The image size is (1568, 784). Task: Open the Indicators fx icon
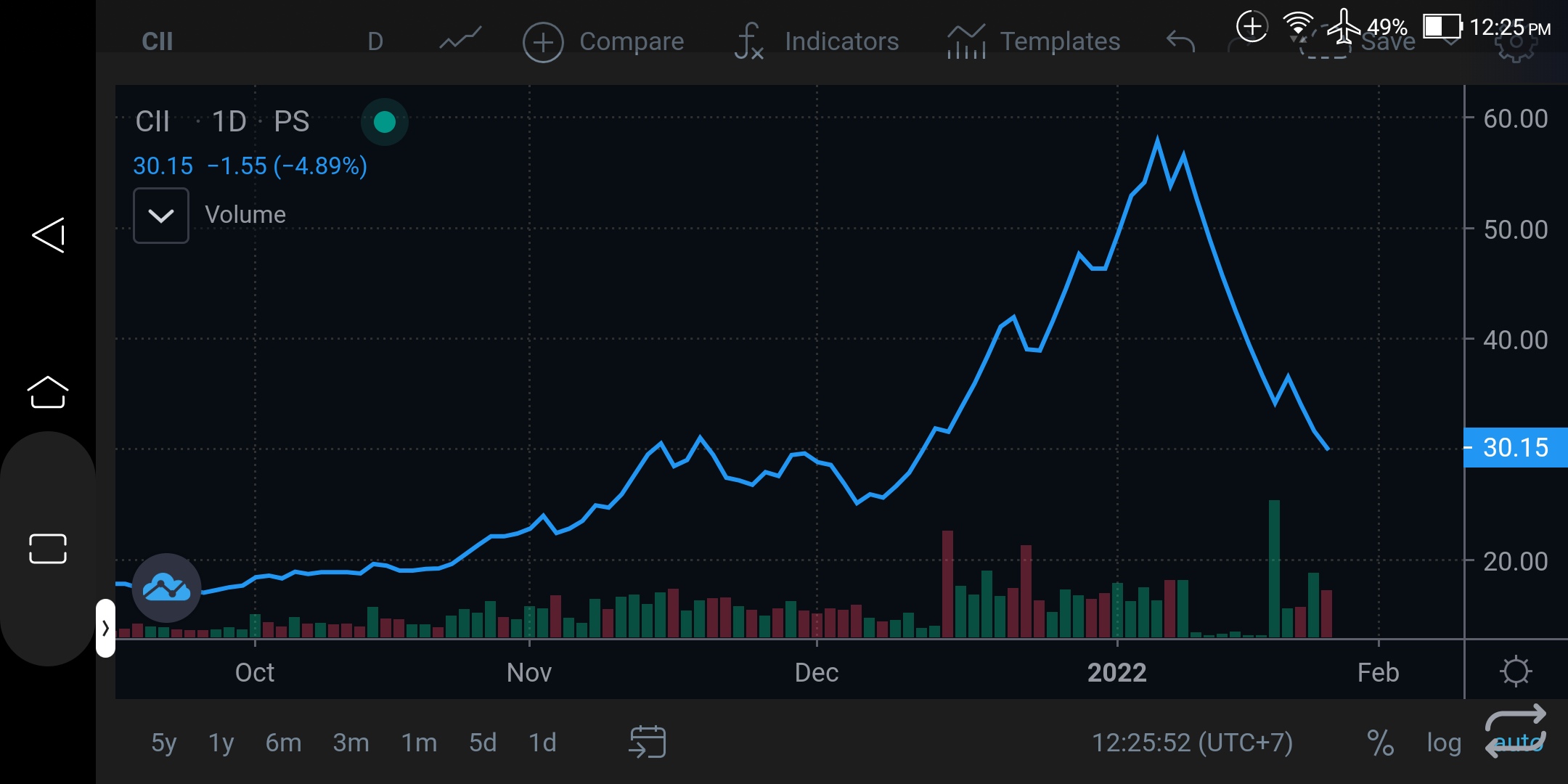point(748,41)
